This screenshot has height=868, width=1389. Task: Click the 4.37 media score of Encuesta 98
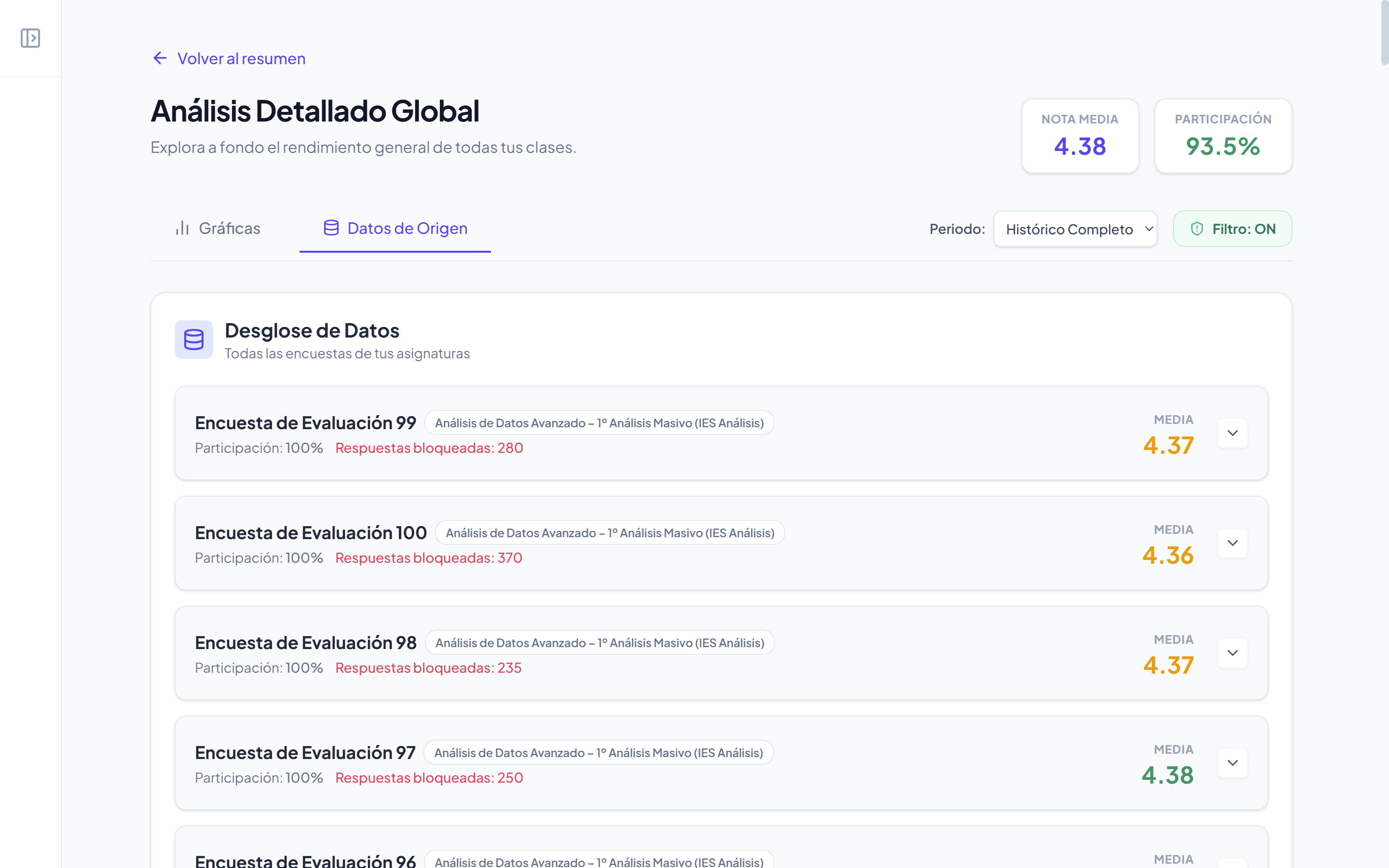pos(1168,665)
